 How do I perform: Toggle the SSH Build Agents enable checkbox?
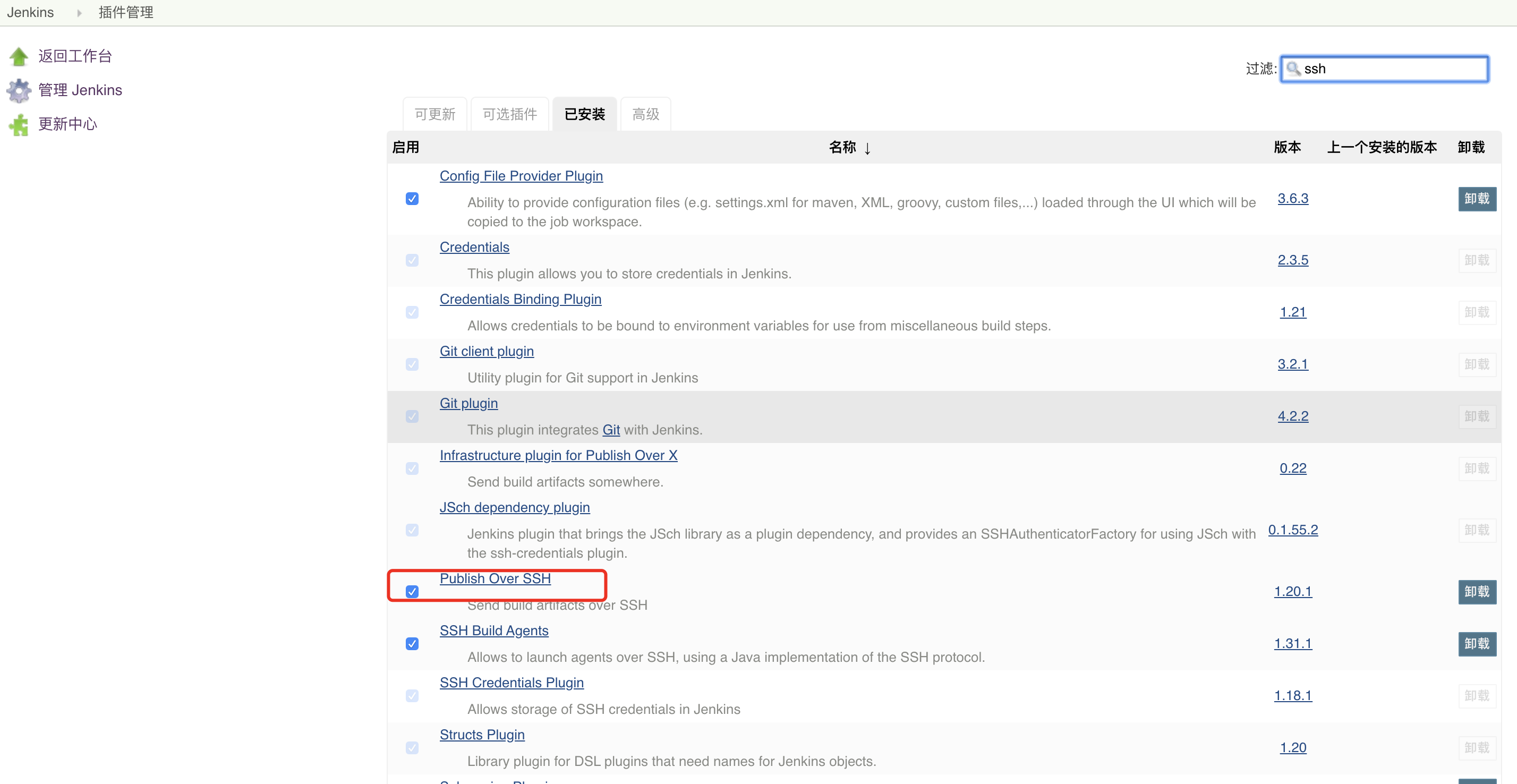point(412,644)
